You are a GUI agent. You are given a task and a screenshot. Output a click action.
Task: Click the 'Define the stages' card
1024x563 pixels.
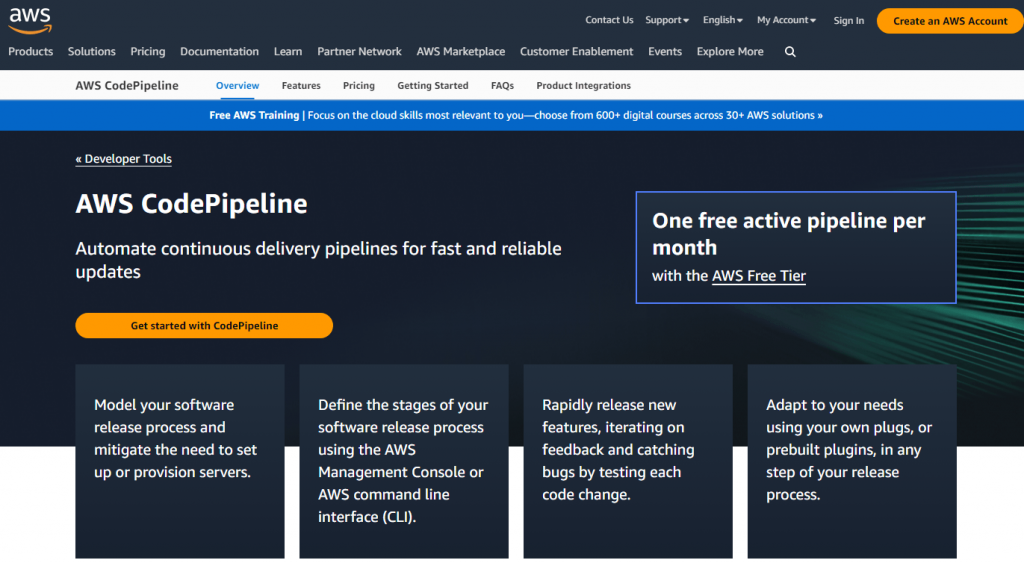click(404, 461)
